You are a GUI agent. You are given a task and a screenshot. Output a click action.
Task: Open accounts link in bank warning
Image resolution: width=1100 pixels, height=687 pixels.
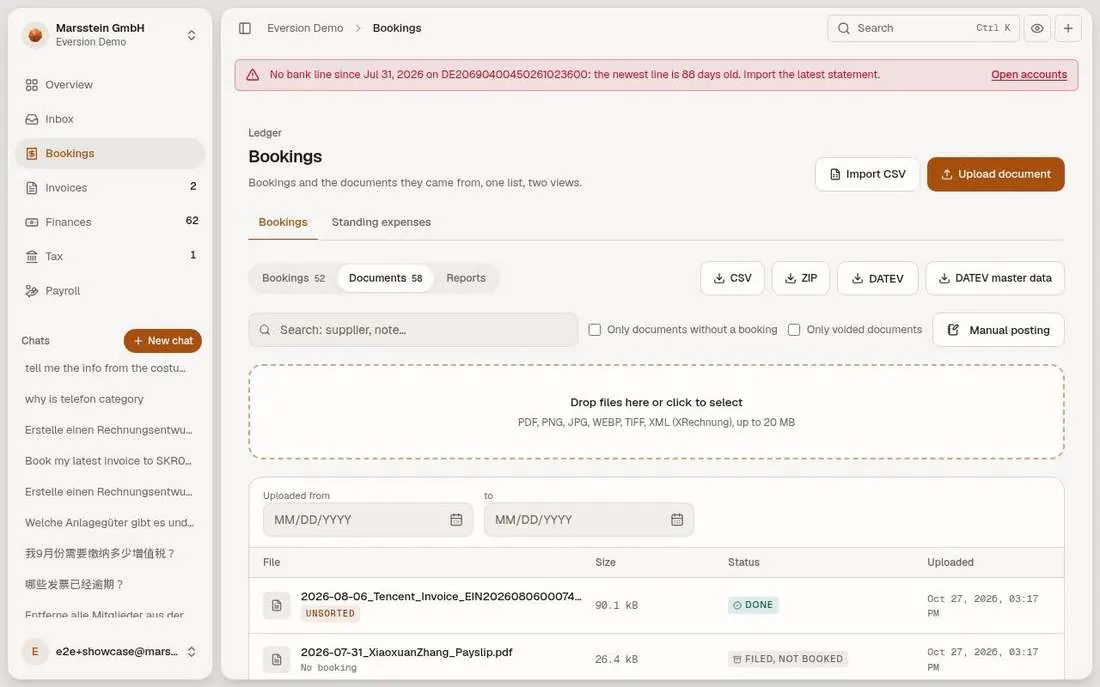(x=1028, y=74)
